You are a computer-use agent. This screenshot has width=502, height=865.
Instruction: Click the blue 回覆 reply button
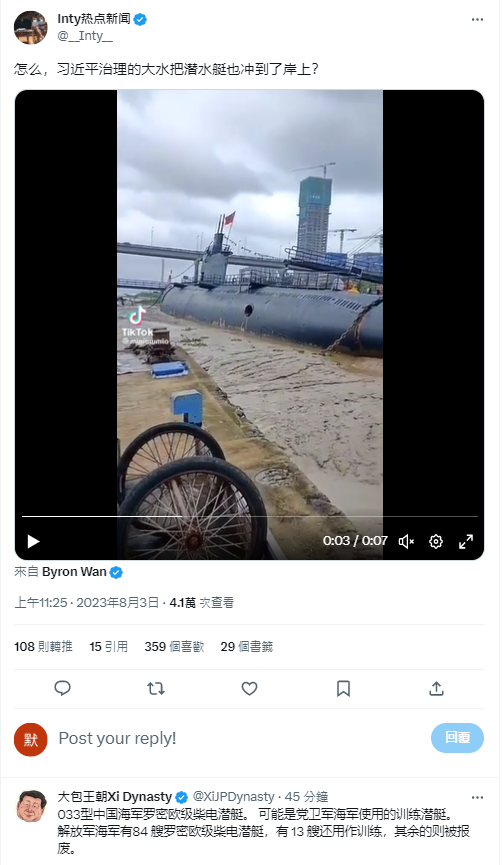457,738
